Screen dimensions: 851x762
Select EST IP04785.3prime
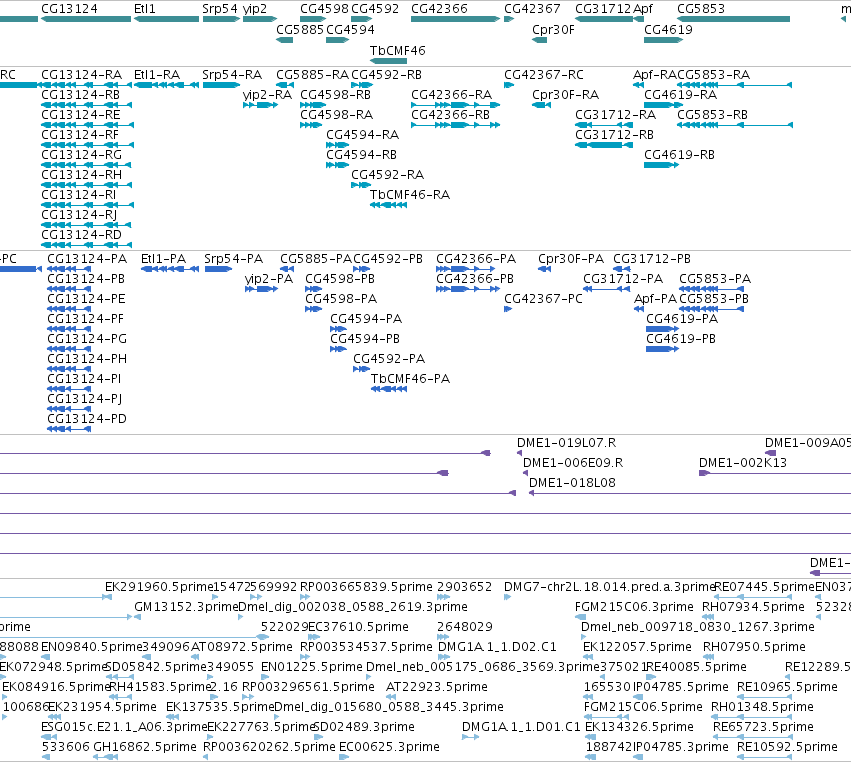point(681,747)
